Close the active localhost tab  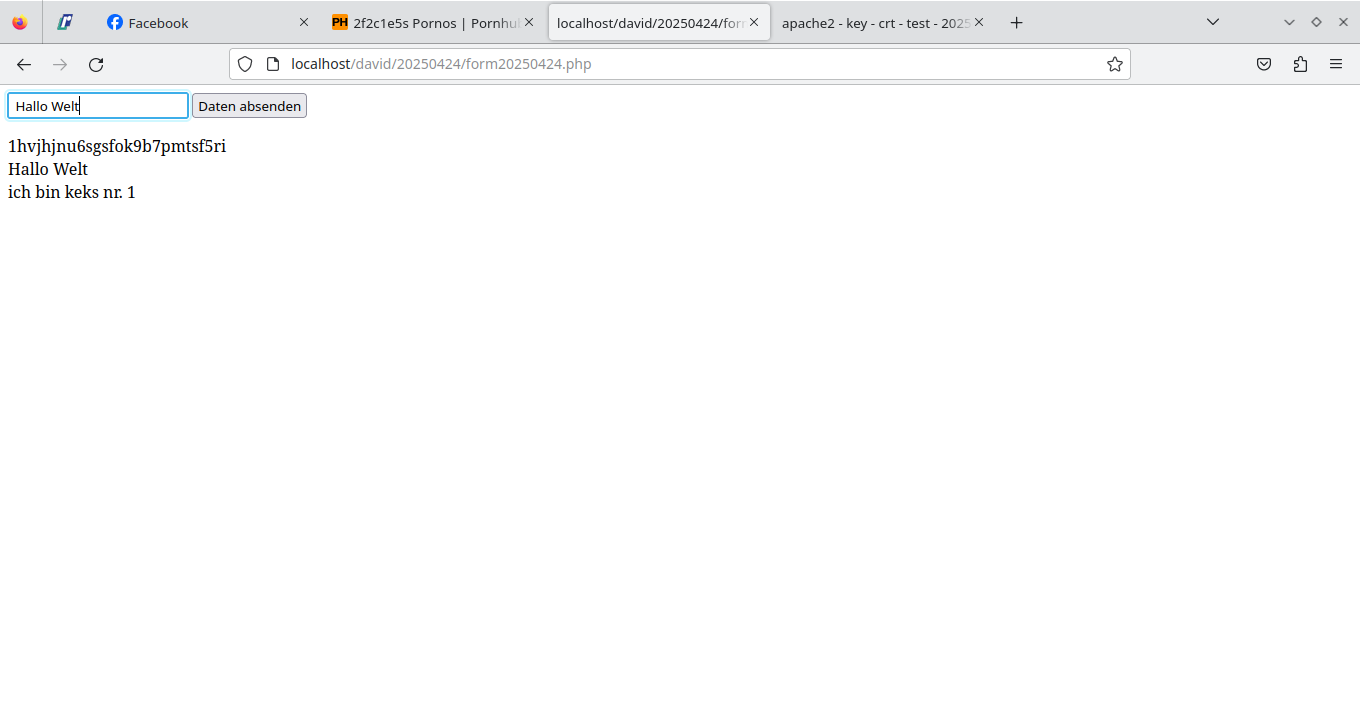[x=753, y=22]
